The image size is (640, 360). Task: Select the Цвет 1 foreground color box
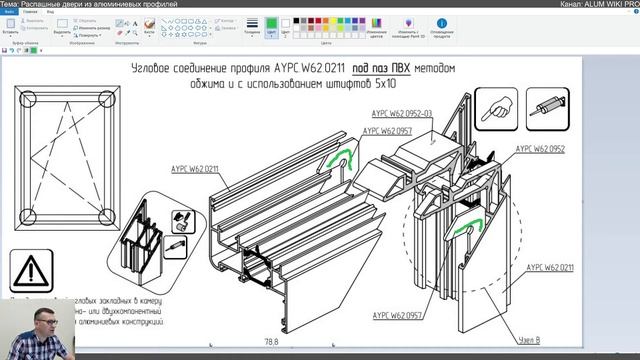point(271,27)
